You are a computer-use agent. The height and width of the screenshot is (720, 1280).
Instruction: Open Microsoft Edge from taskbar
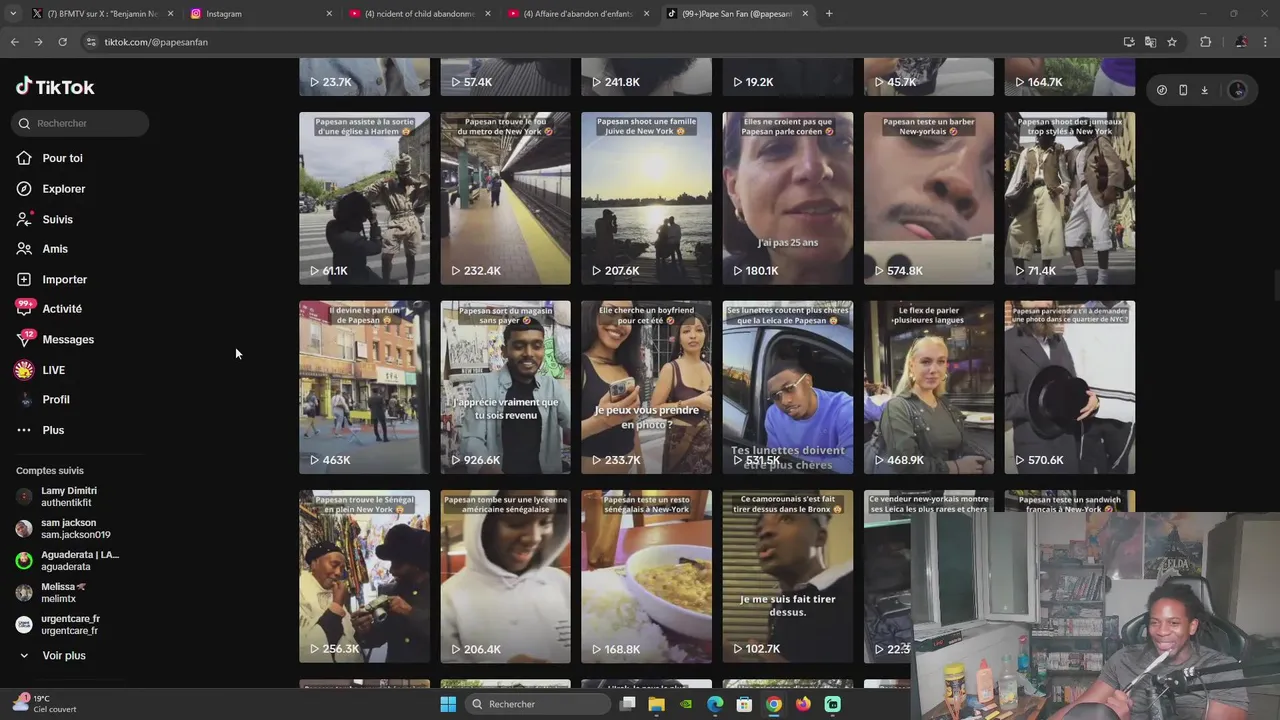pyautogui.click(x=715, y=704)
